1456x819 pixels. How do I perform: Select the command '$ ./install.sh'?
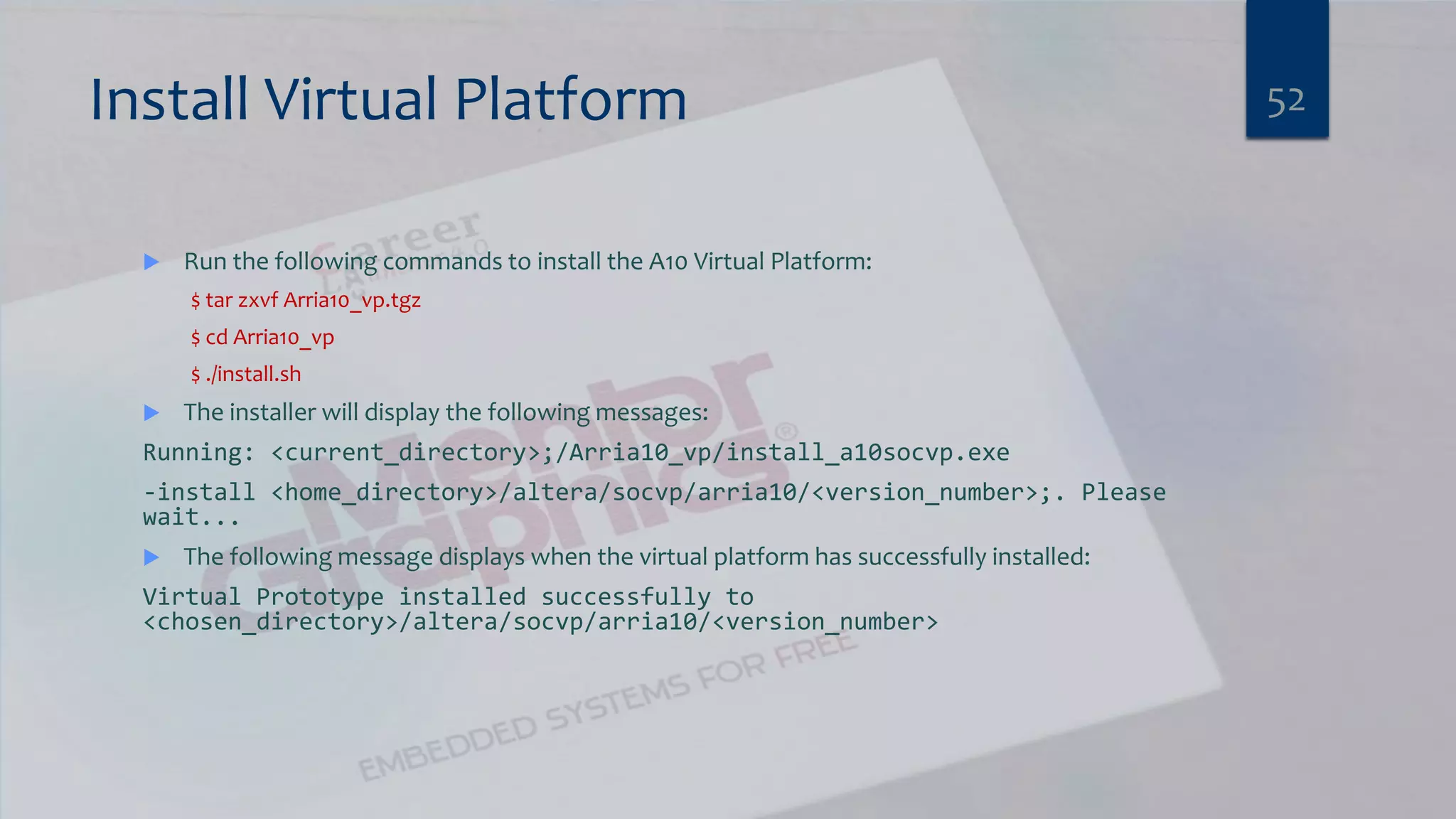coord(246,374)
